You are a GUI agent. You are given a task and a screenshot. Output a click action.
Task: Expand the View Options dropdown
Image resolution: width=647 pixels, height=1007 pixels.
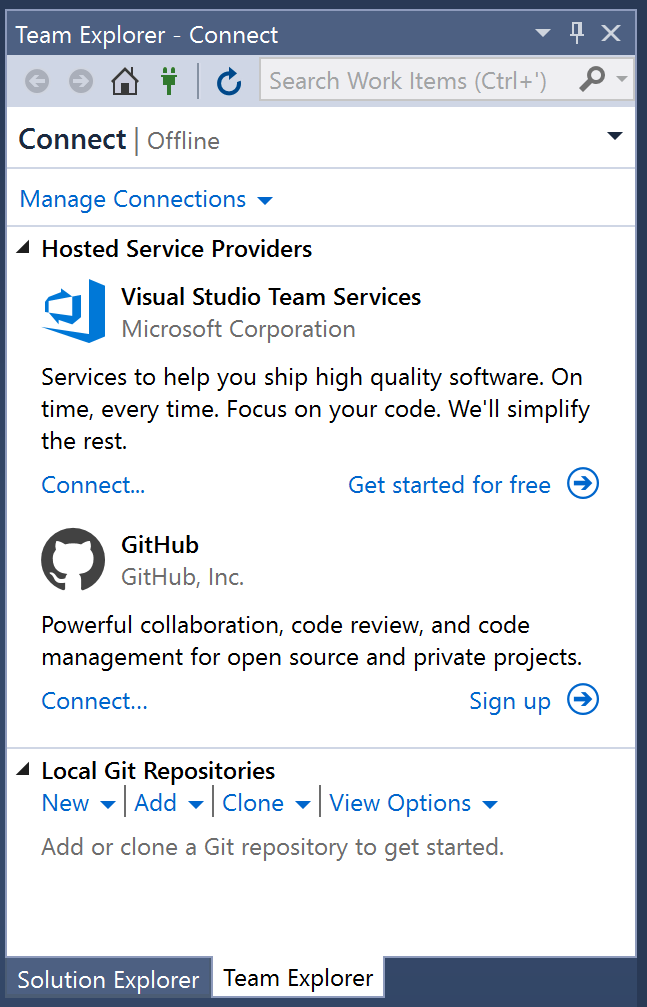point(413,803)
